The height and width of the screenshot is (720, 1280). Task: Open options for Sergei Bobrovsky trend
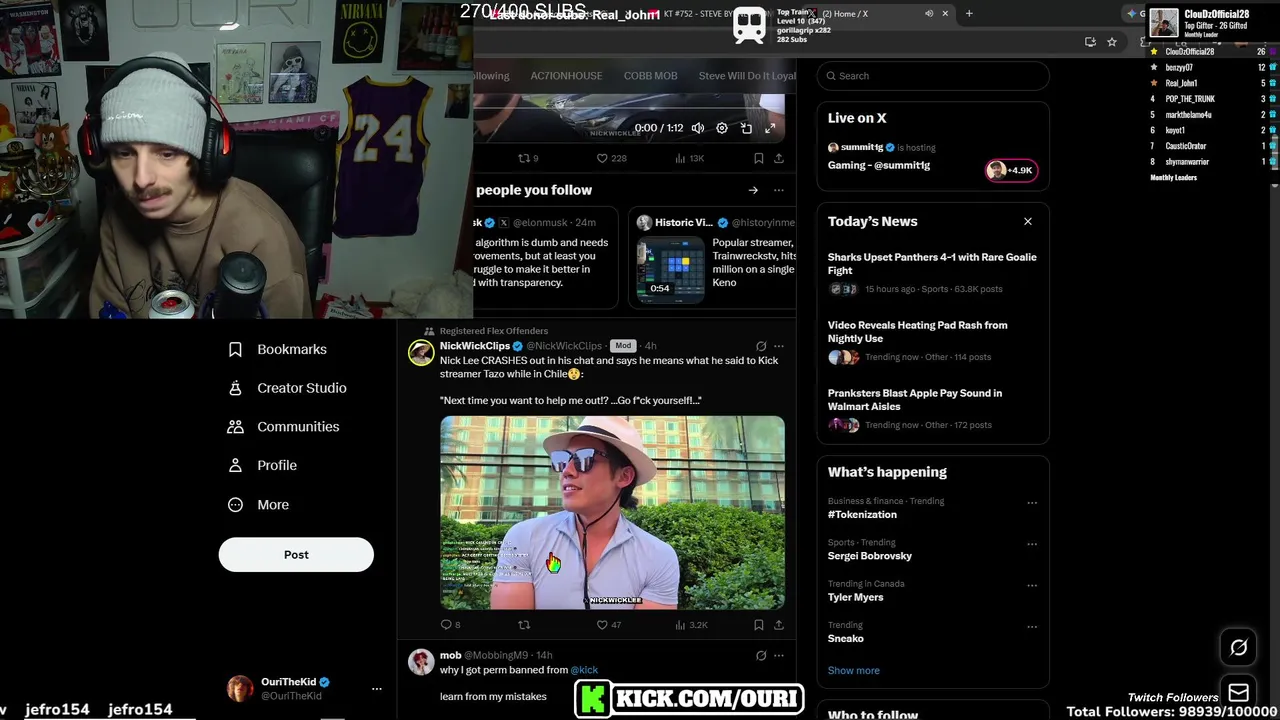coord(1032,544)
